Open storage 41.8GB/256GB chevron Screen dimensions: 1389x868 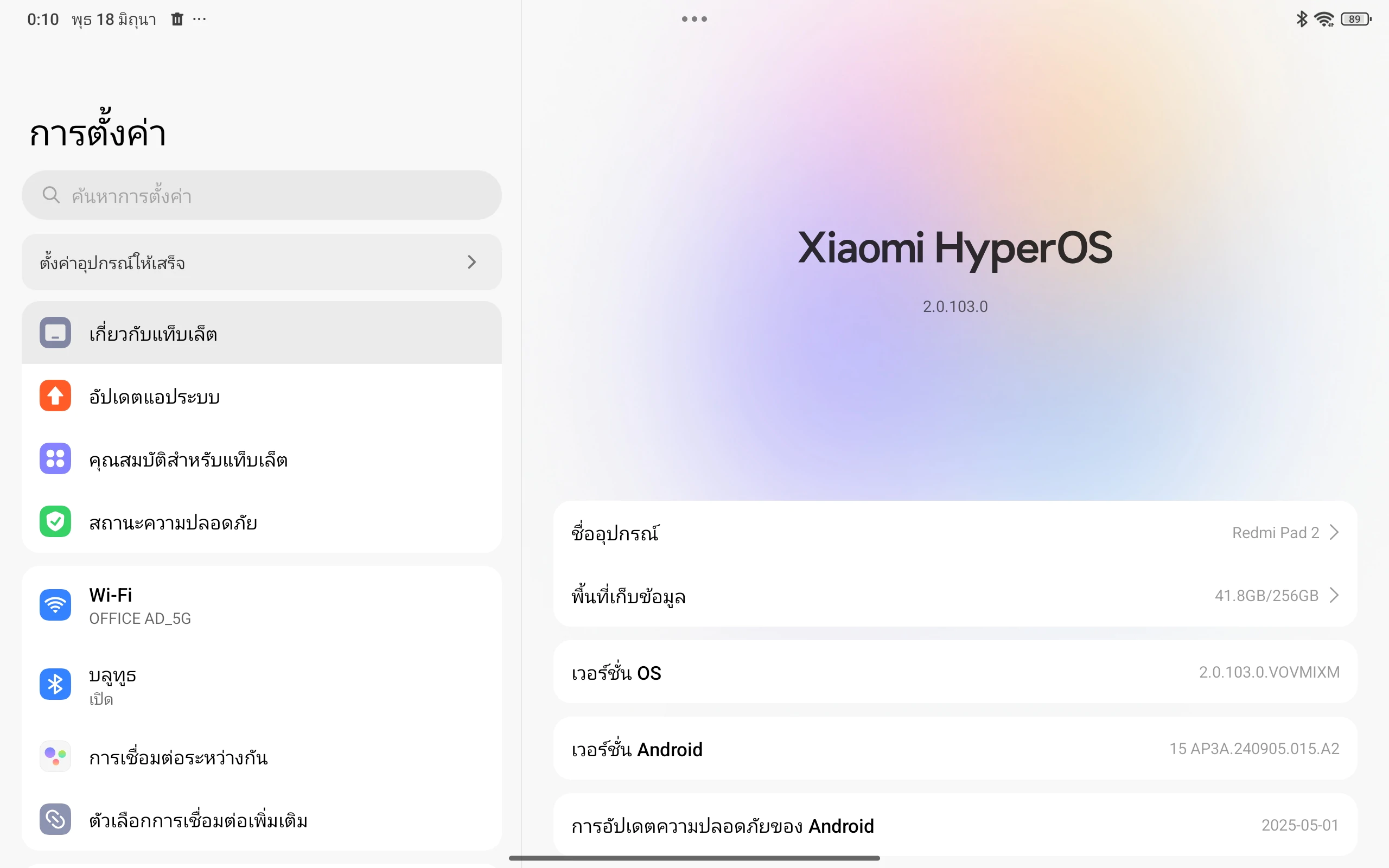[1335, 596]
